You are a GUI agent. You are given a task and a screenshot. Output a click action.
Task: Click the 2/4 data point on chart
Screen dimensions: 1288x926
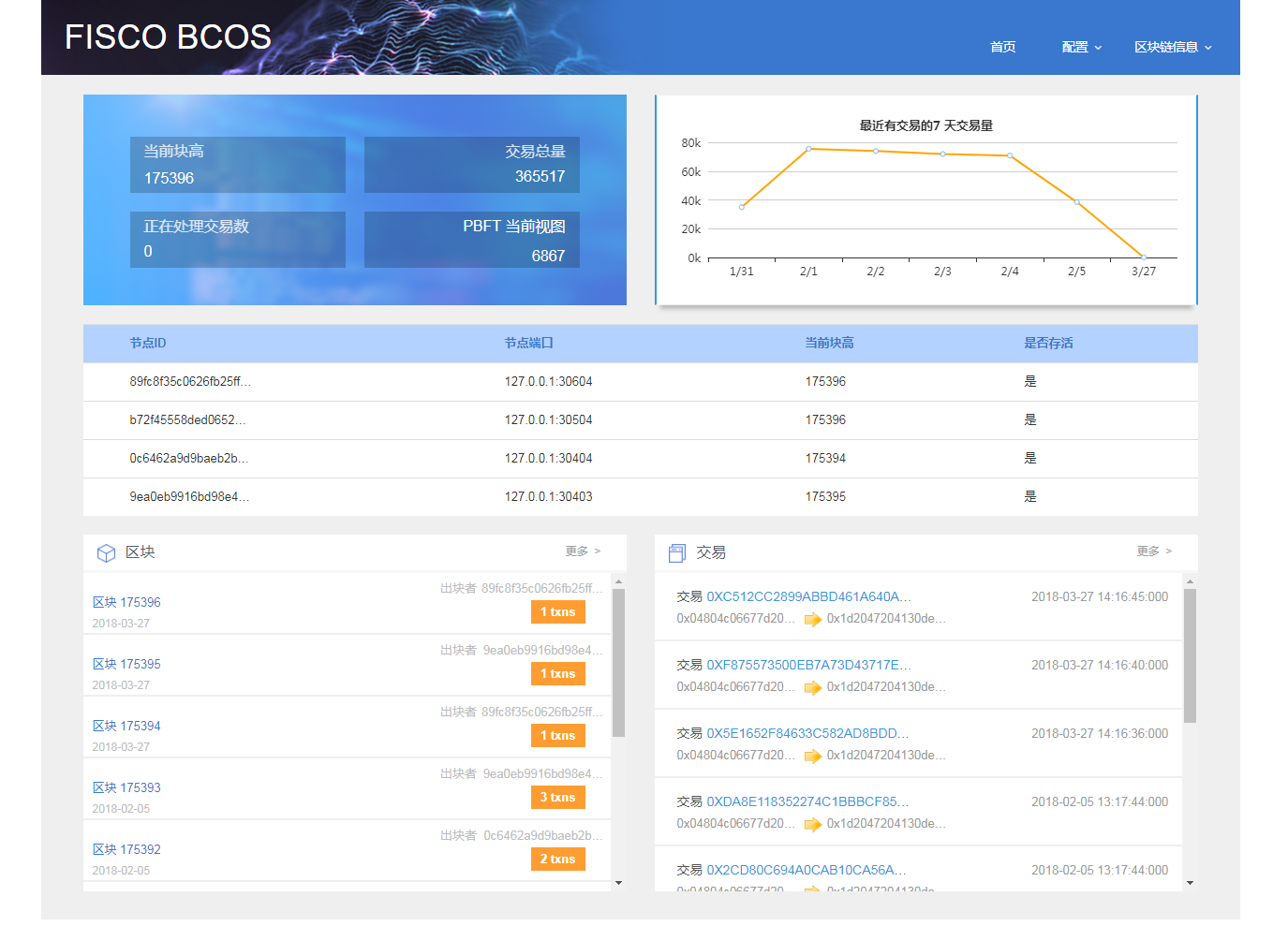tap(1010, 155)
